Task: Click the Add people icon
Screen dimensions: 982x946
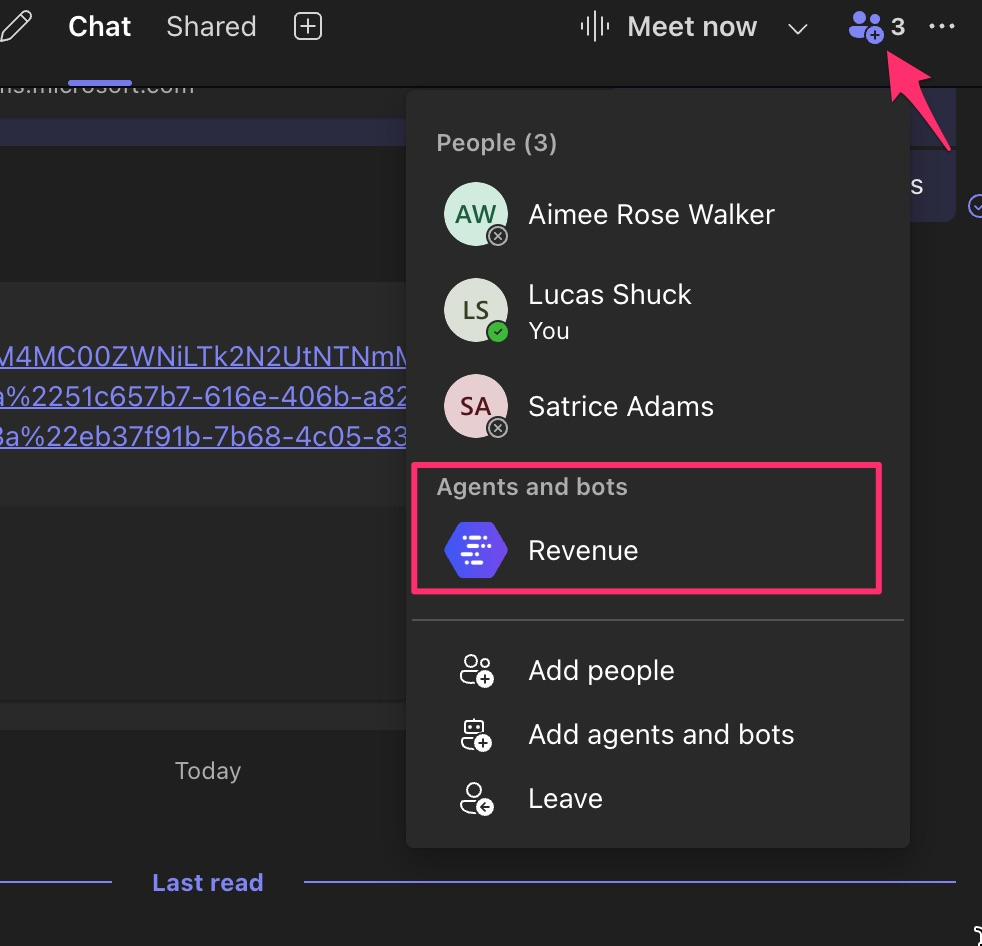Action: pos(476,671)
